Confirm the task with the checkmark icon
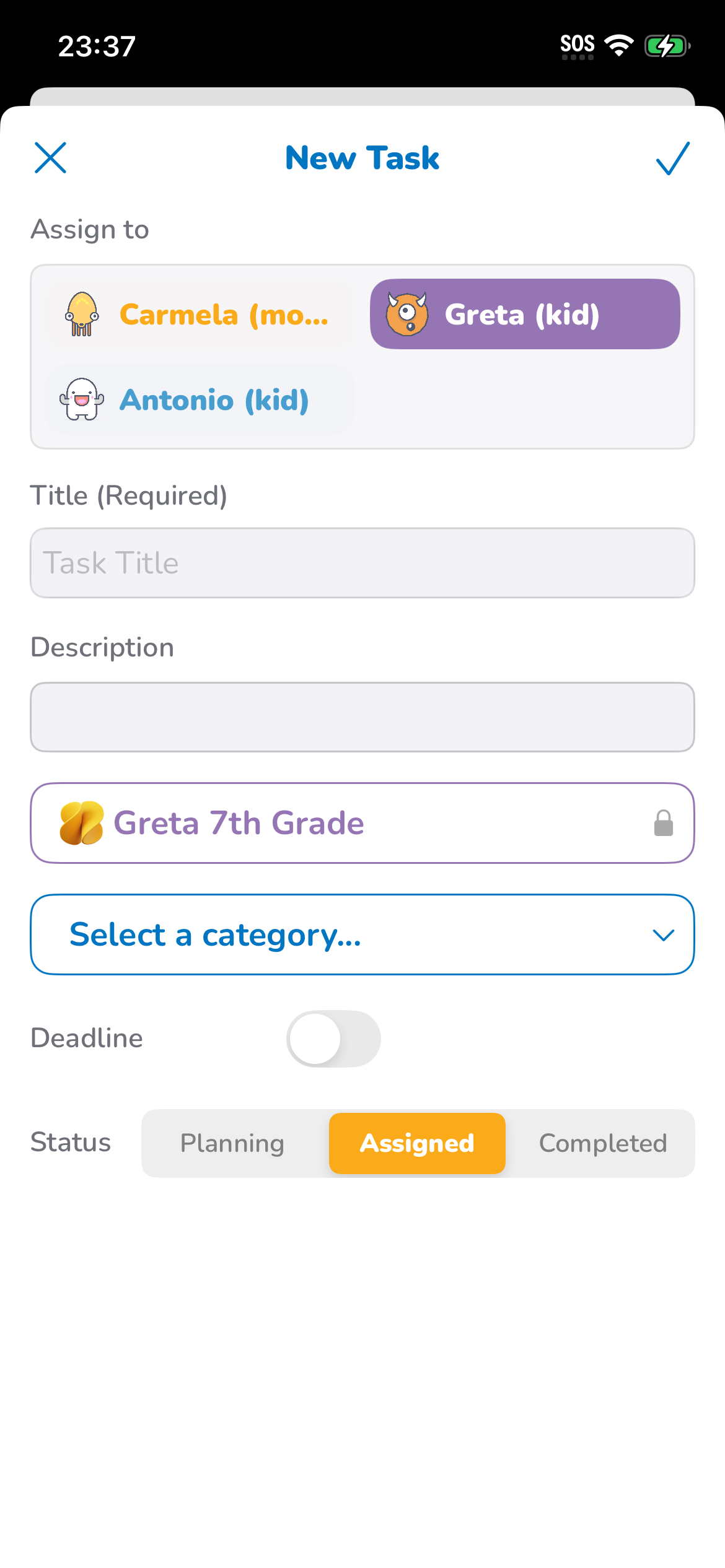 [672, 159]
